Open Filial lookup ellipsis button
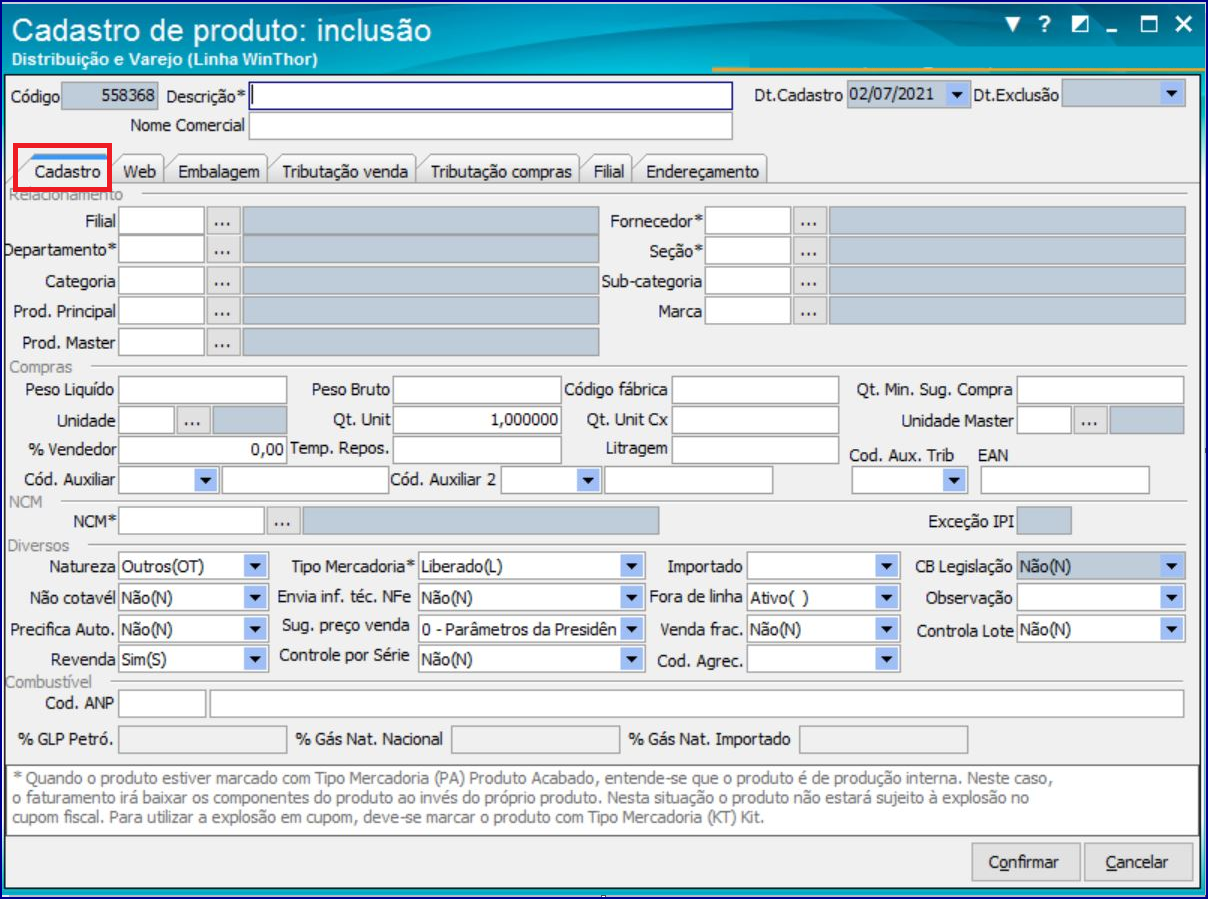 coord(223,221)
